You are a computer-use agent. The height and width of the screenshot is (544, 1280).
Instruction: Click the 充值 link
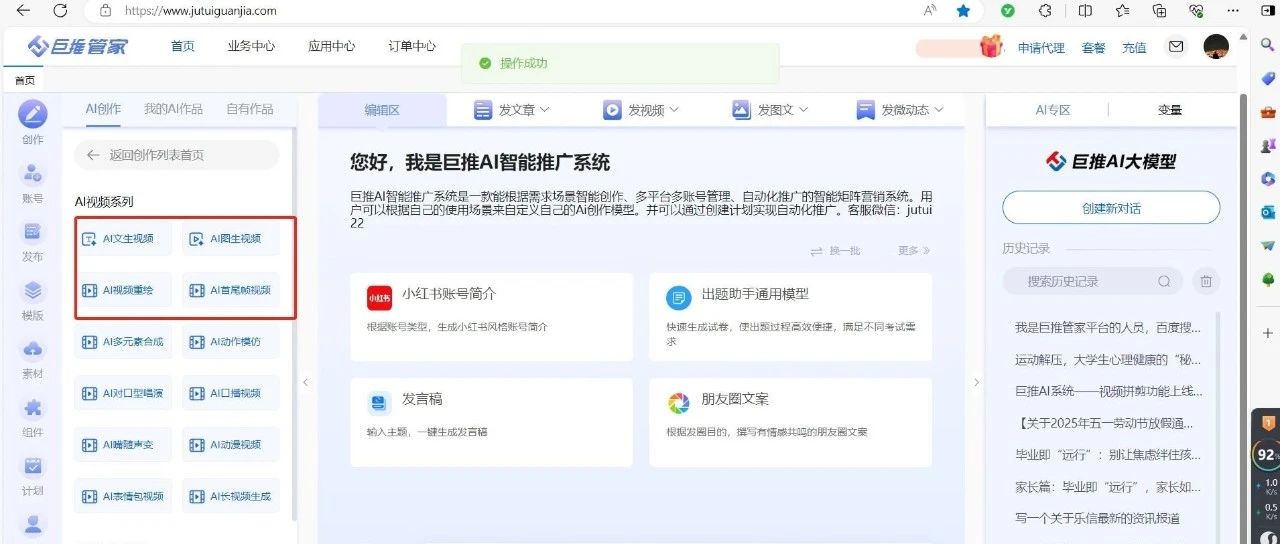click(x=1134, y=47)
